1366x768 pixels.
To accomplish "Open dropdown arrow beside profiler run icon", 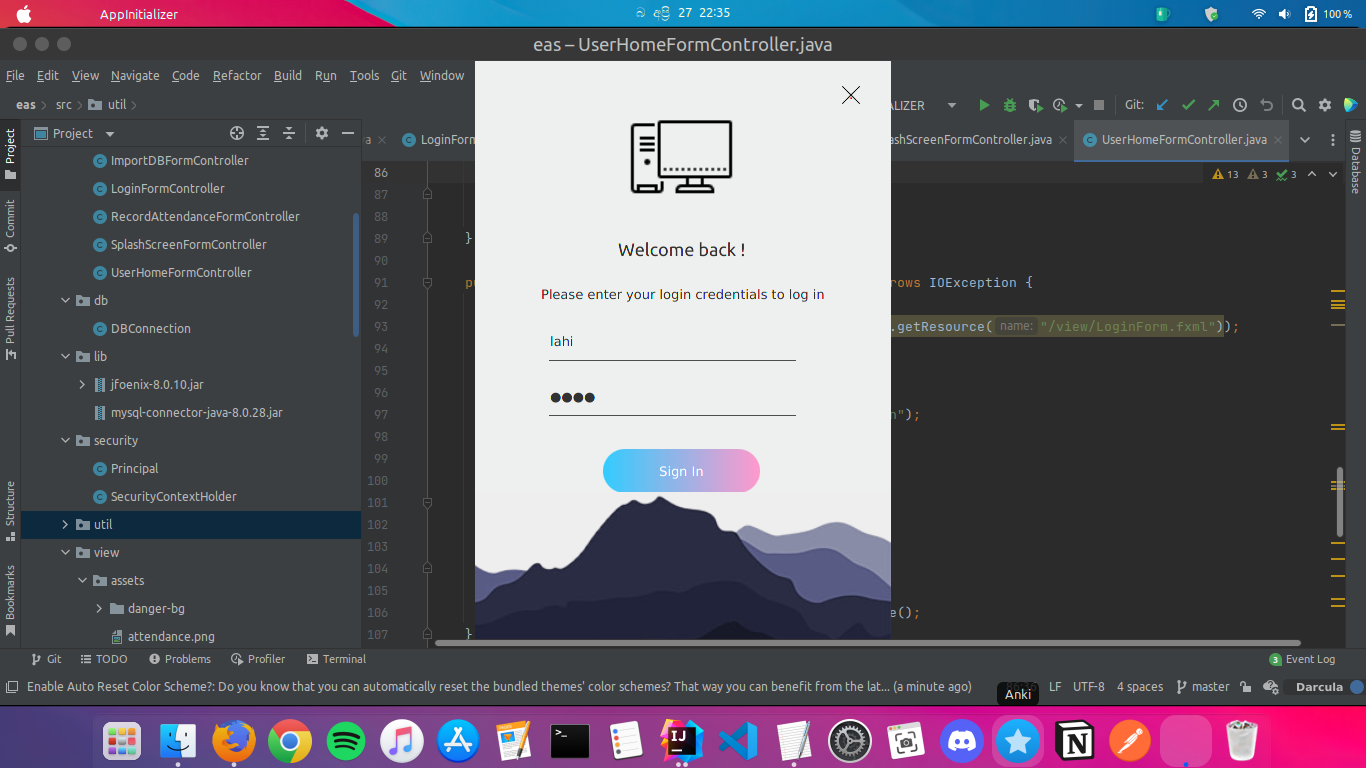I will (1079, 105).
